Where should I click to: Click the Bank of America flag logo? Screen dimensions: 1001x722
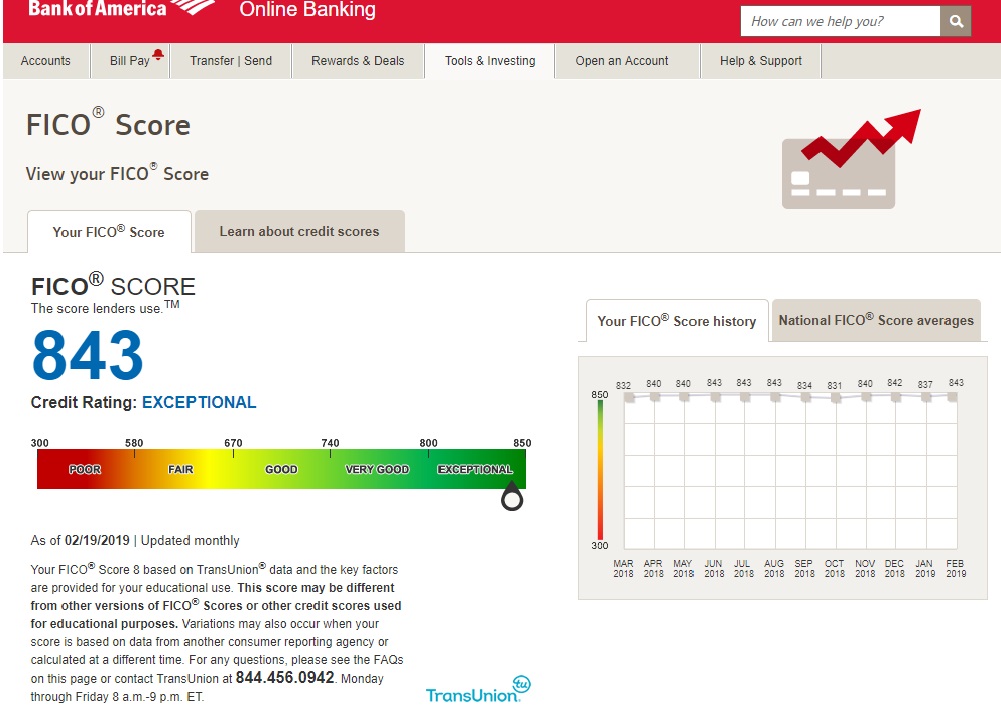193,7
